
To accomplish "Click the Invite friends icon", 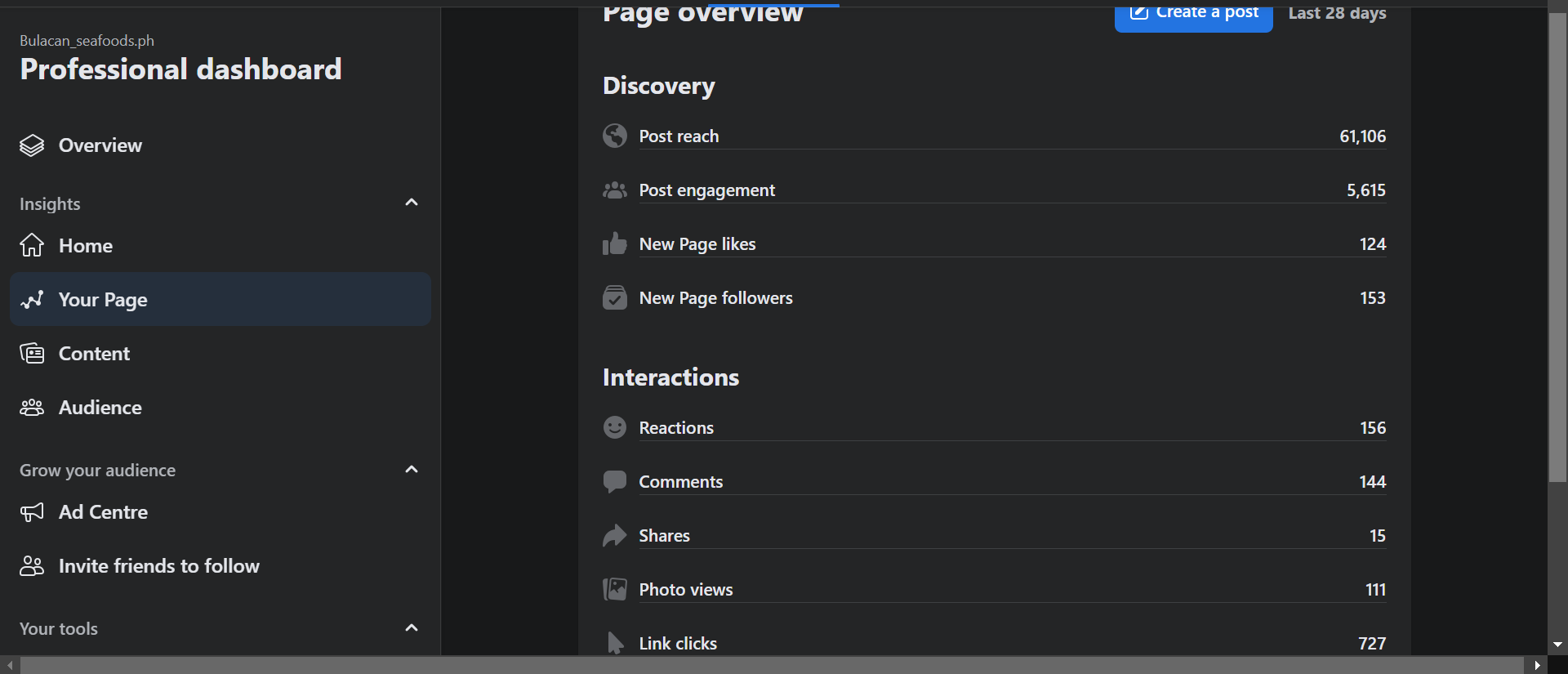I will pyautogui.click(x=32, y=566).
